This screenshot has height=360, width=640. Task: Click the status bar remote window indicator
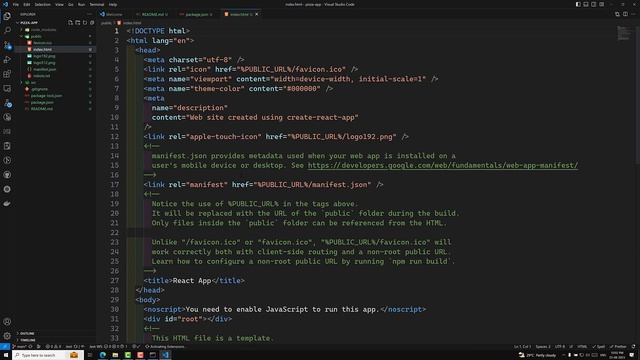coord(4,347)
